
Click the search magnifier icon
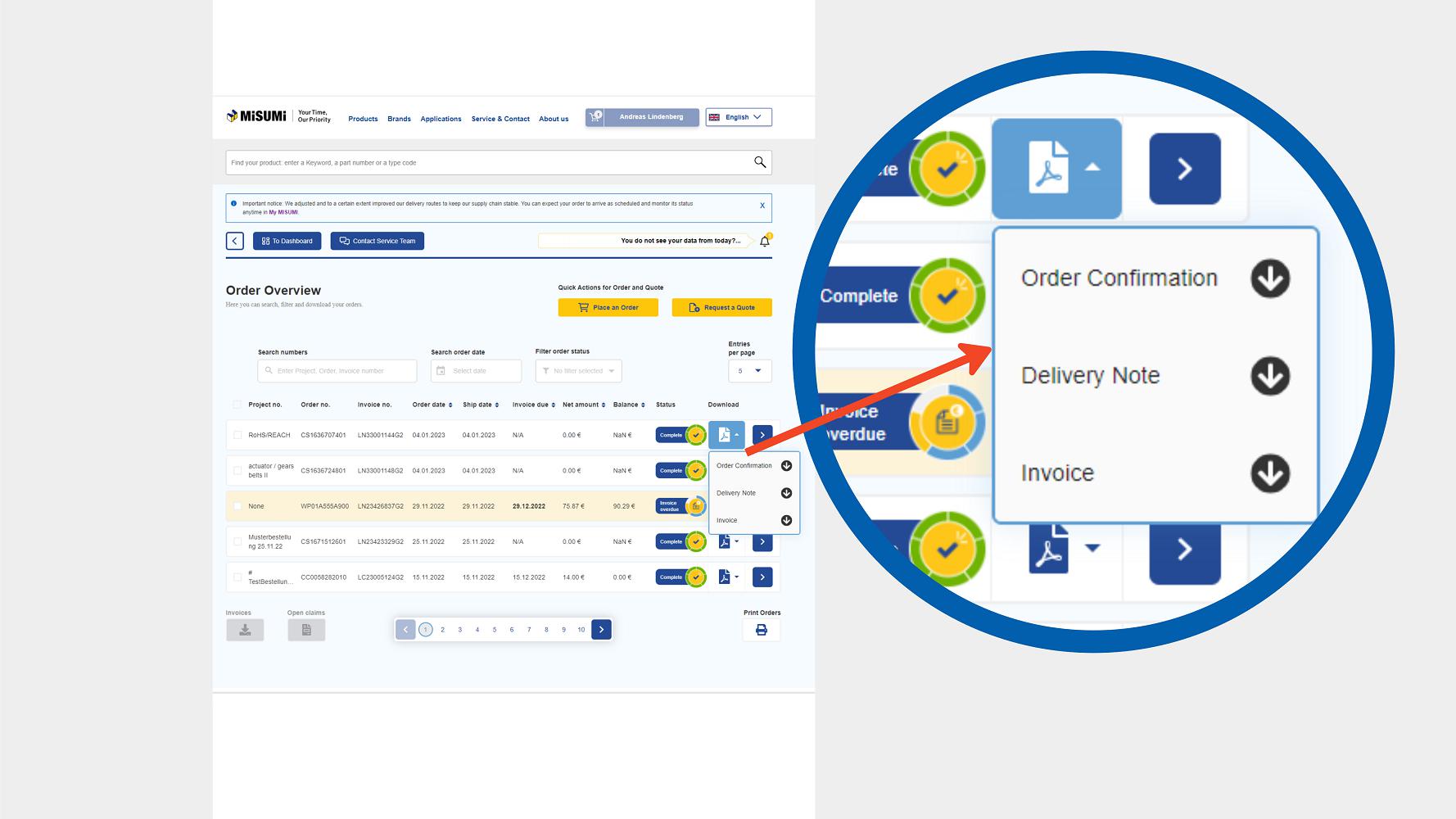pos(760,162)
